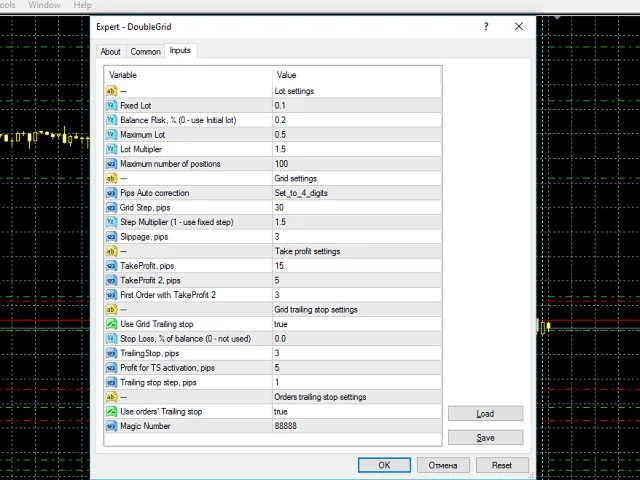Confirm settings with the OK button

384,465
